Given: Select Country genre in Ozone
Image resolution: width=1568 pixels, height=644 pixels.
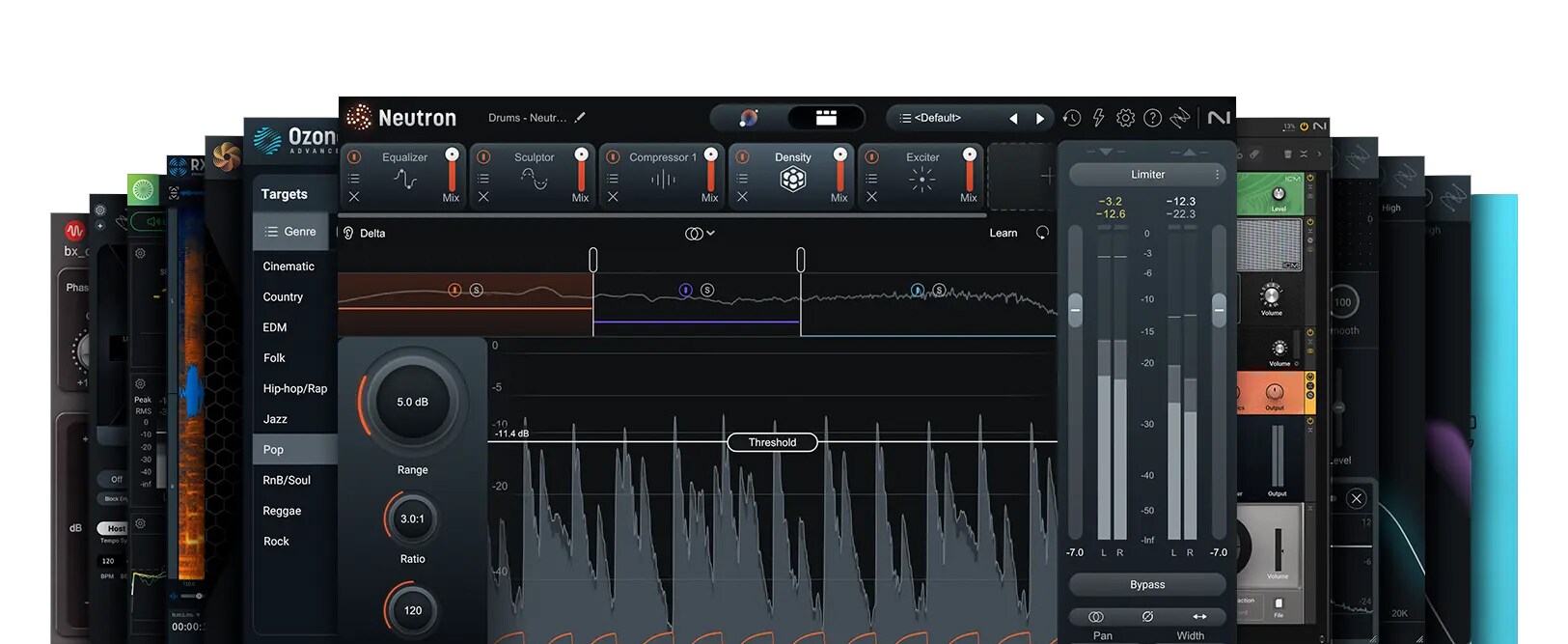Looking at the screenshot, I should pos(283,297).
